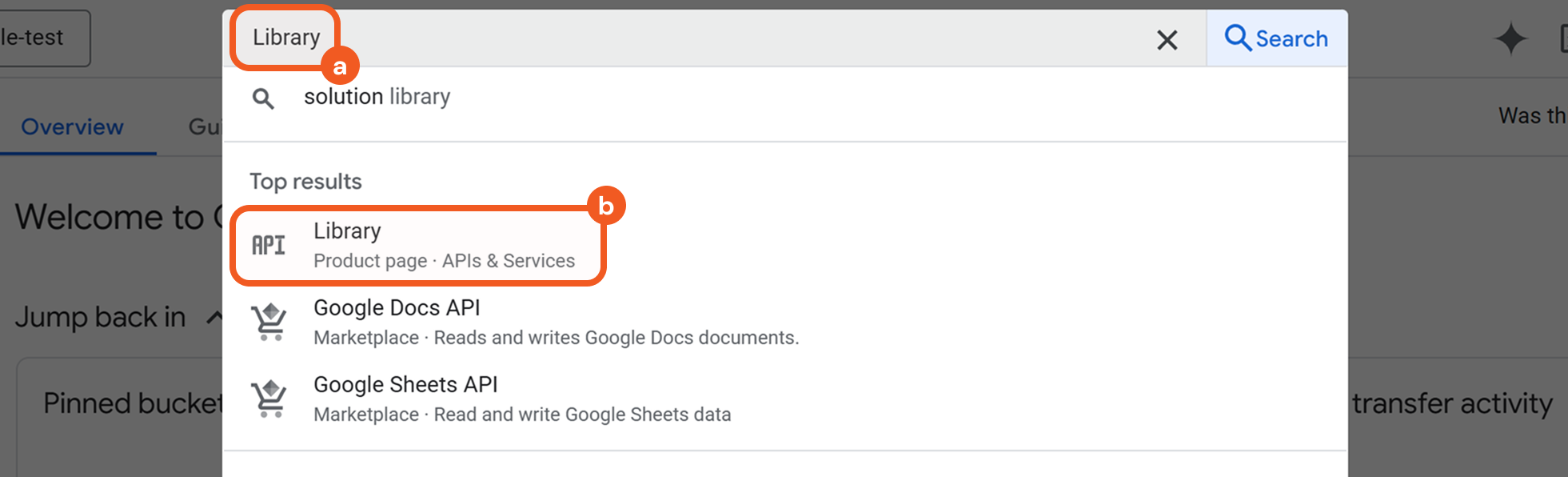Click the cart icon beside Google Docs API
Screen dimensions: 1568x477
coord(269,322)
